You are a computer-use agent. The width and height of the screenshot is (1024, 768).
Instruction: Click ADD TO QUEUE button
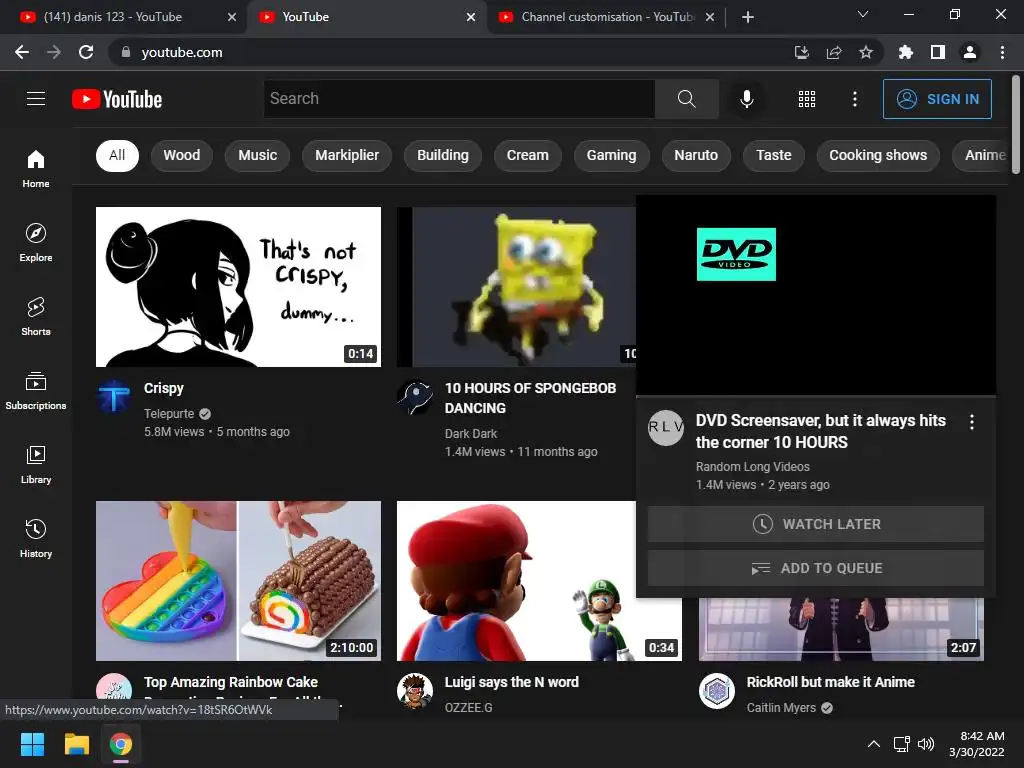pyautogui.click(x=816, y=568)
